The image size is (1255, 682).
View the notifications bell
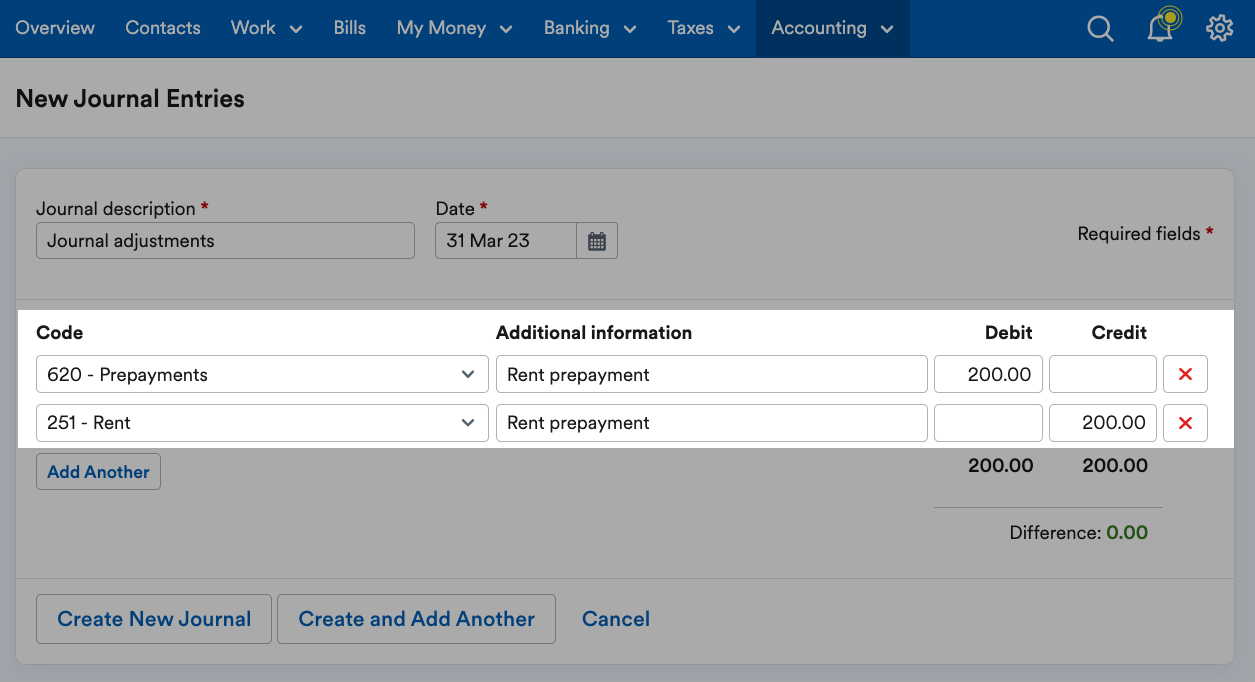1158,28
